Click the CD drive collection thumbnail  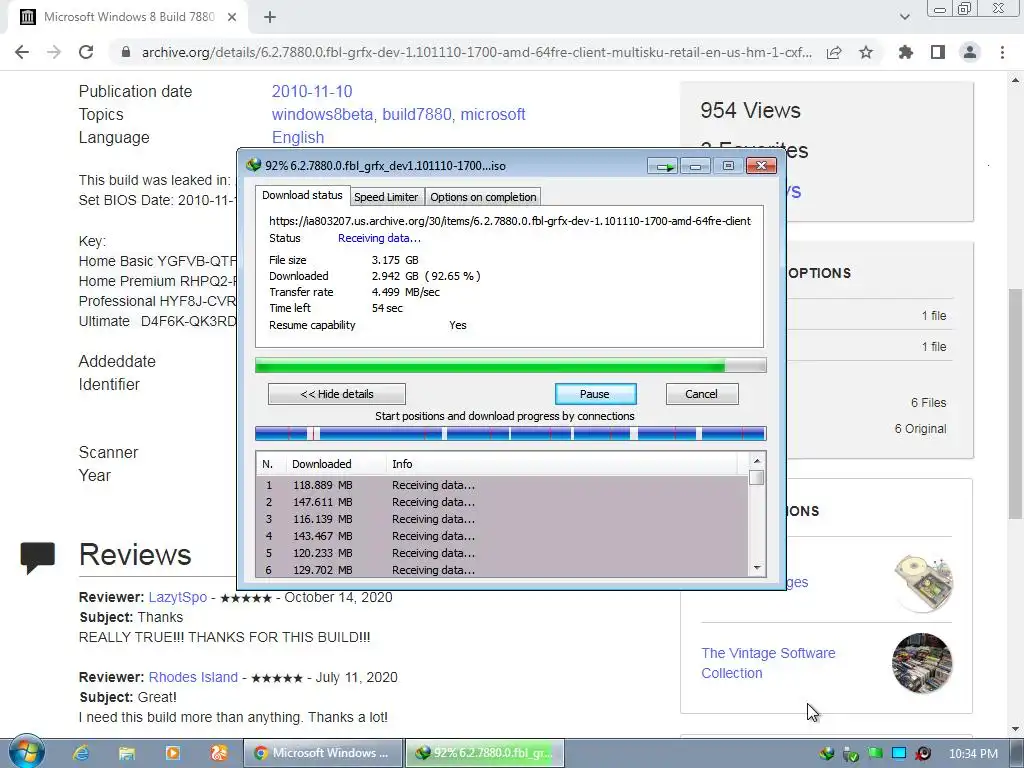pyautogui.click(x=923, y=583)
